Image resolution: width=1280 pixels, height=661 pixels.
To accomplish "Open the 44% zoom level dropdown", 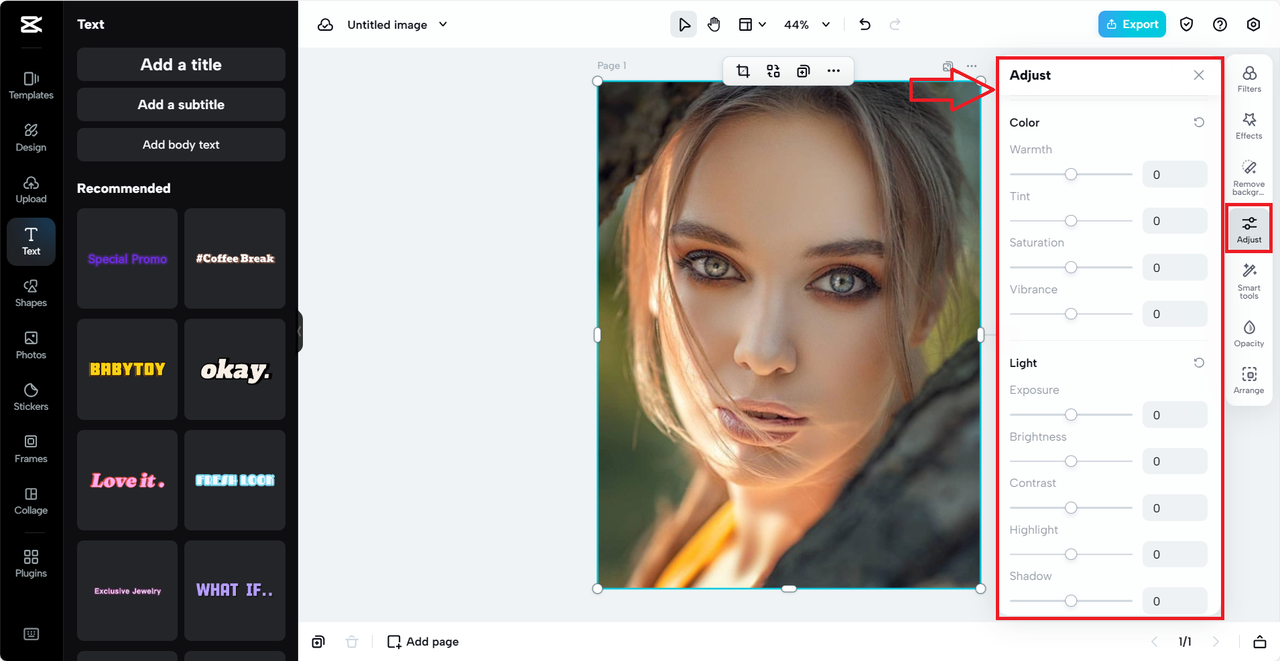I will coord(807,25).
